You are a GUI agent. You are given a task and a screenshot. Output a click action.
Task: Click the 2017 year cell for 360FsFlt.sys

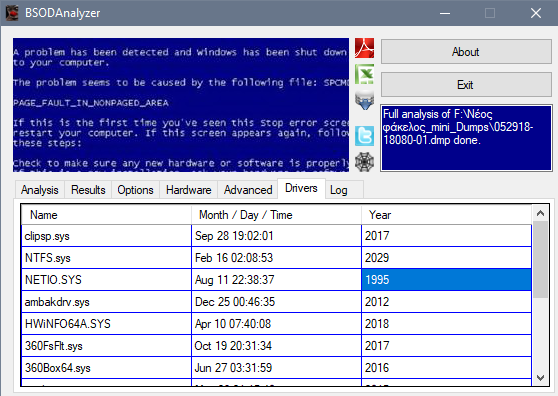click(x=447, y=346)
